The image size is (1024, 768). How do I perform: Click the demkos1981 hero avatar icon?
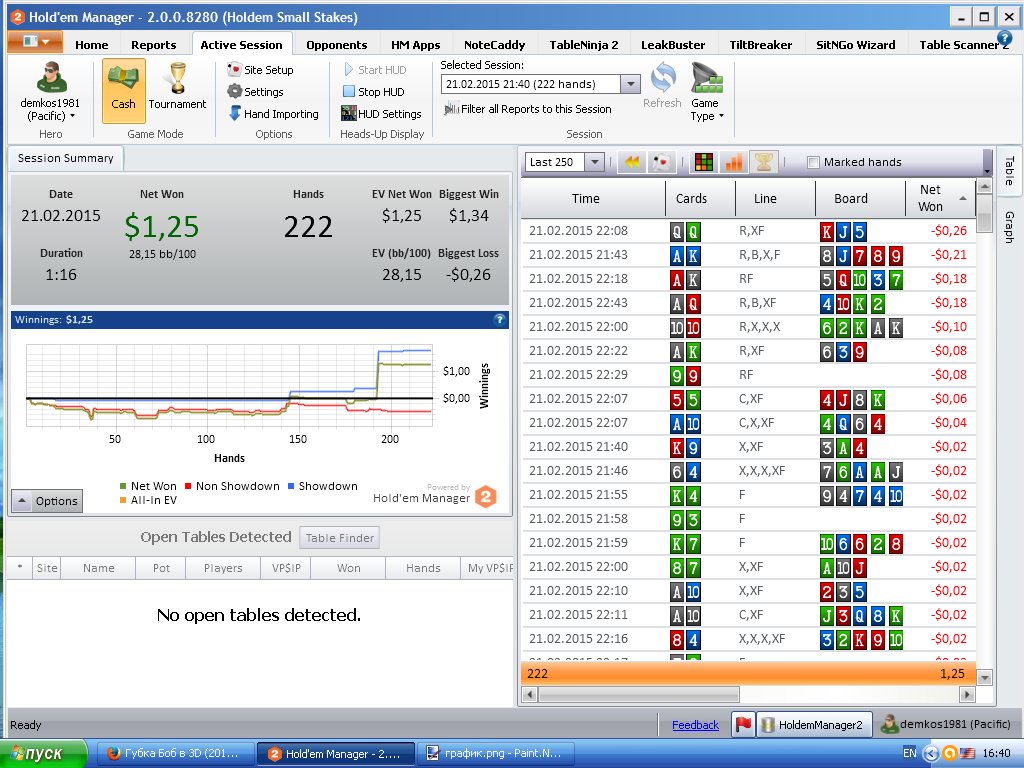coord(51,77)
